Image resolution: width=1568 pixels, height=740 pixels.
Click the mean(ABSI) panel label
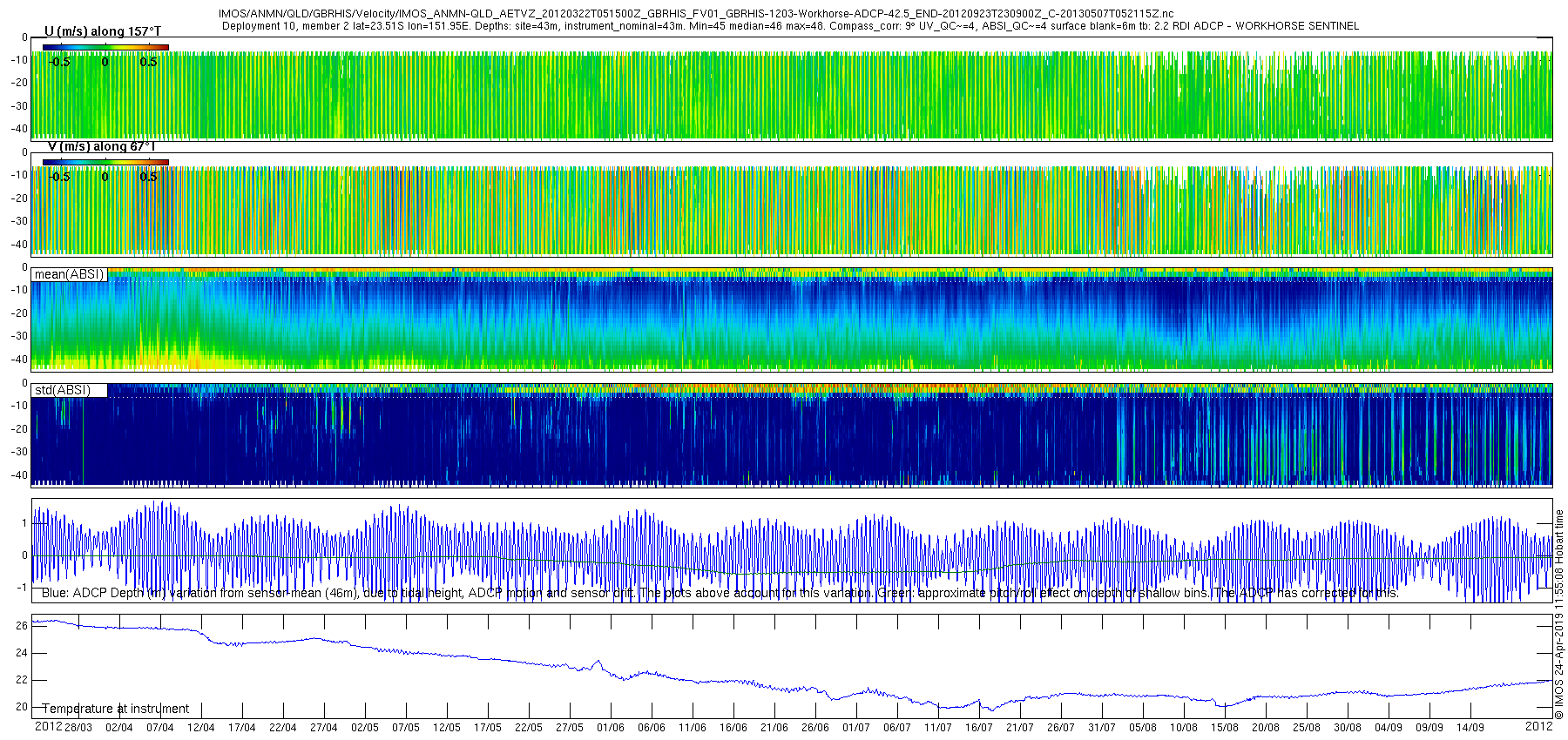(69, 274)
